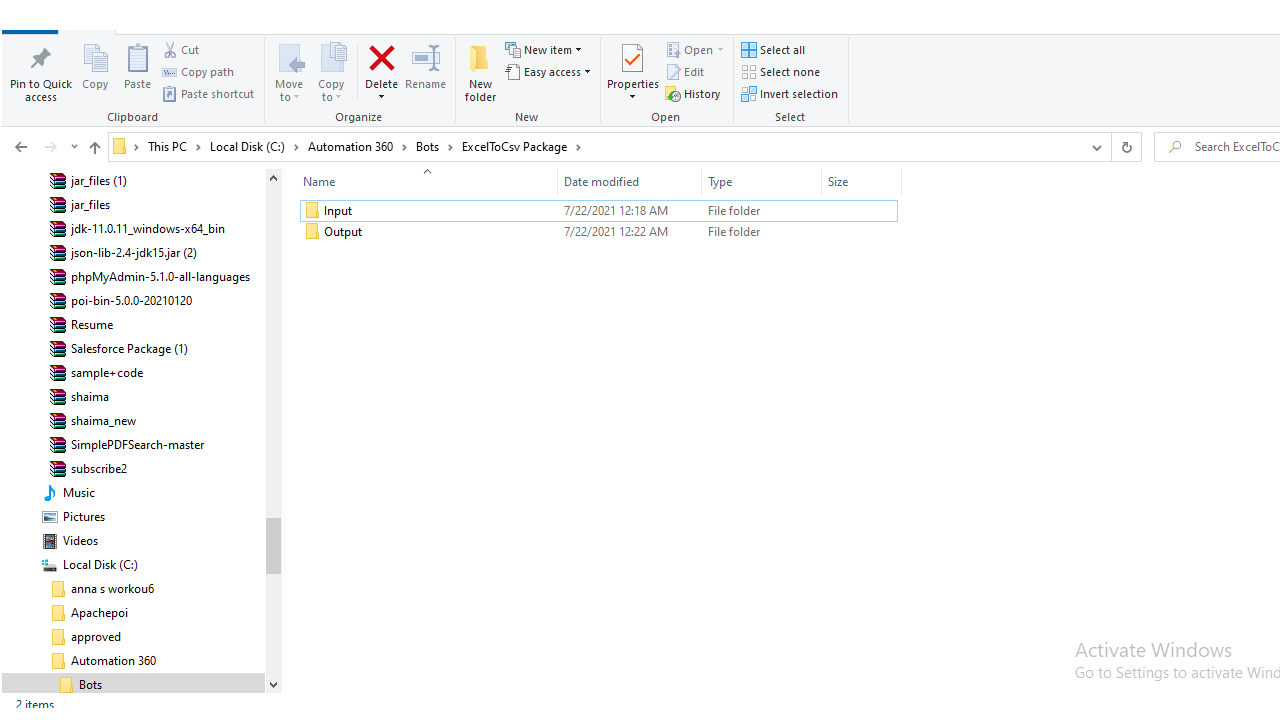Image resolution: width=1280 pixels, height=720 pixels.
Task: Expand the Easy access dropdown
Action: click(549, 72)
